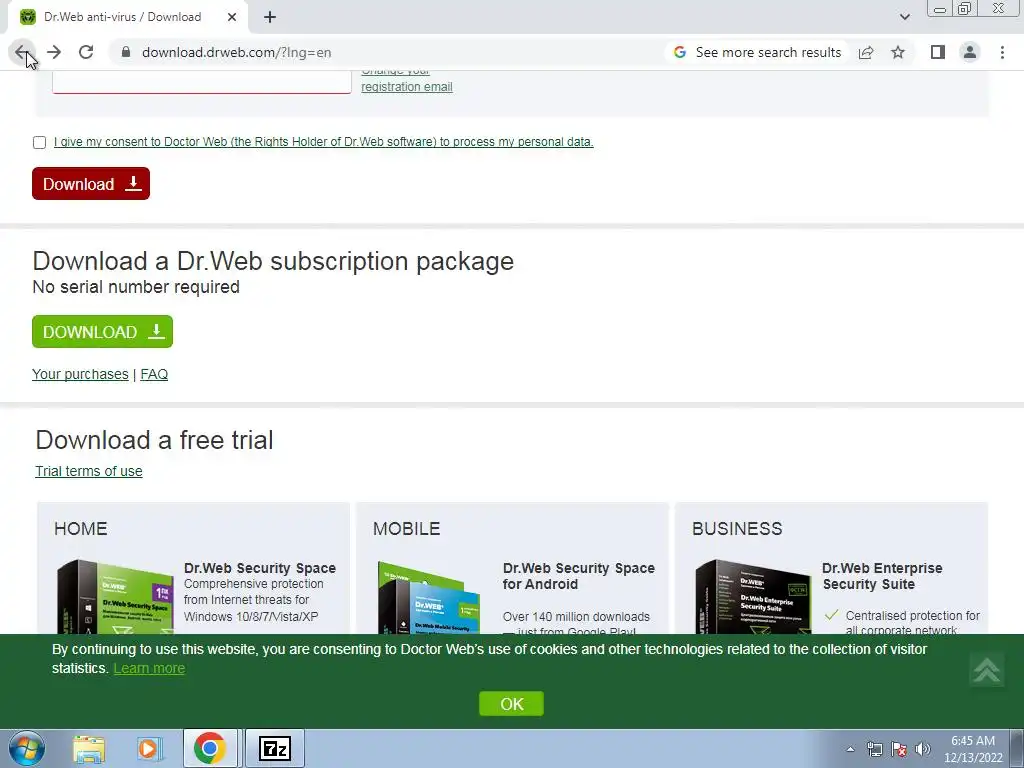This screenshot has width=1024, height=768.
Task: Click the MOBILE category heading
Action: coord(406,528)
